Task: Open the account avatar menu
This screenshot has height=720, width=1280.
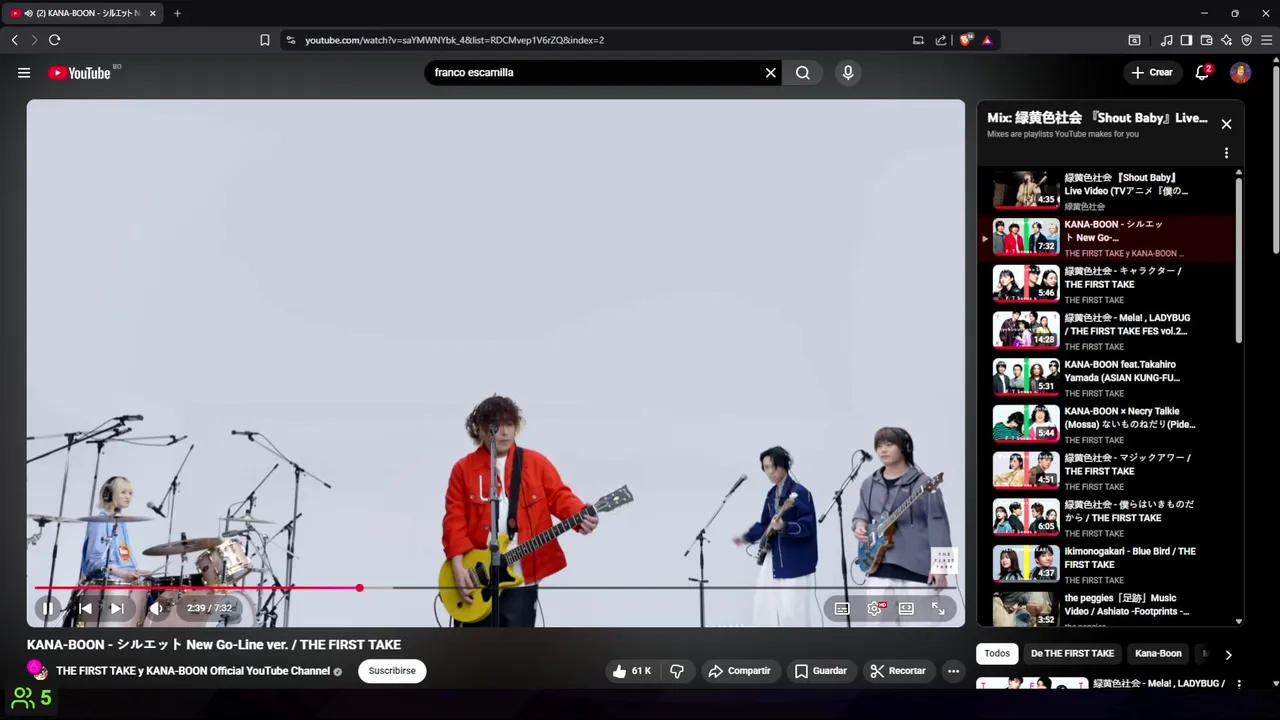Action: pyautogui.click(x=1240, y=72)
